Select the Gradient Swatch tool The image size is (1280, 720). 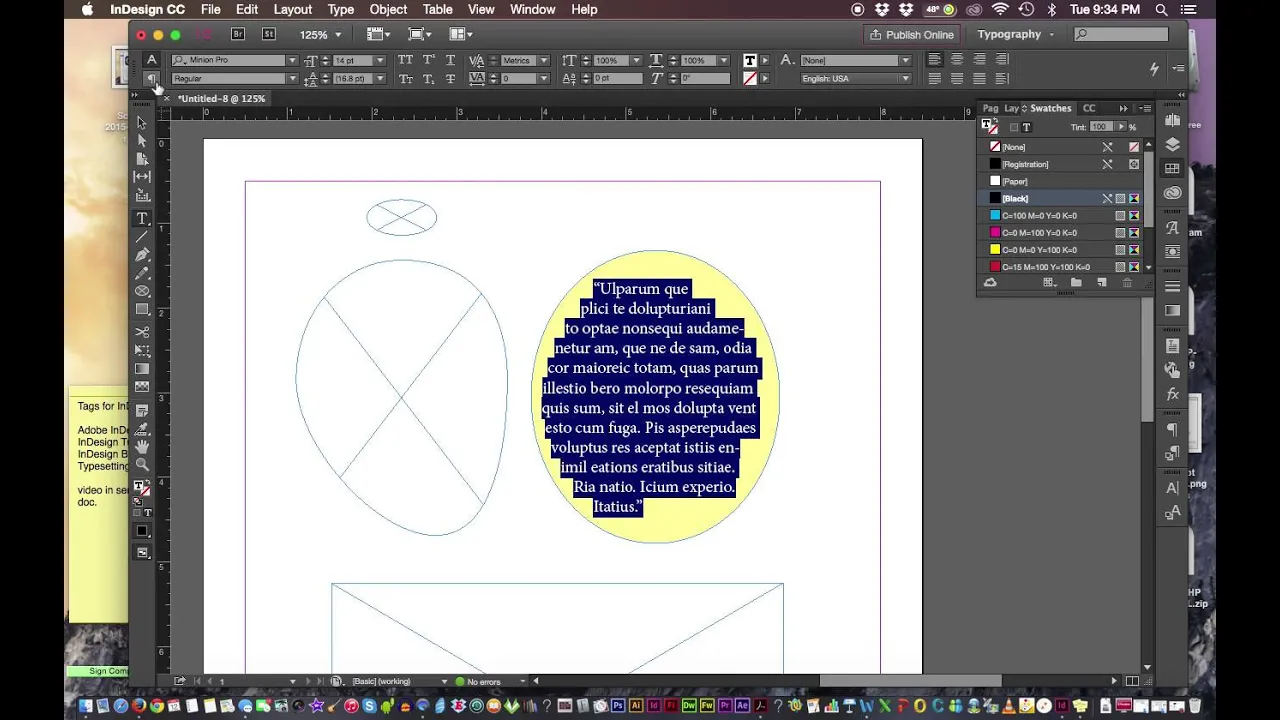point(142,369)
